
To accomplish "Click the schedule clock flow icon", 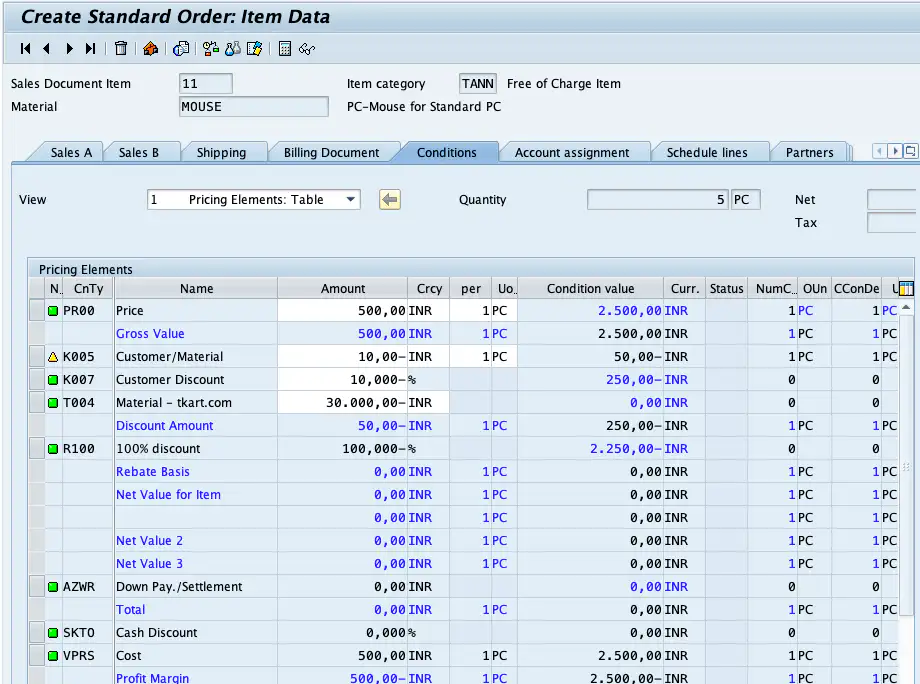I will (x=211, y=49).
